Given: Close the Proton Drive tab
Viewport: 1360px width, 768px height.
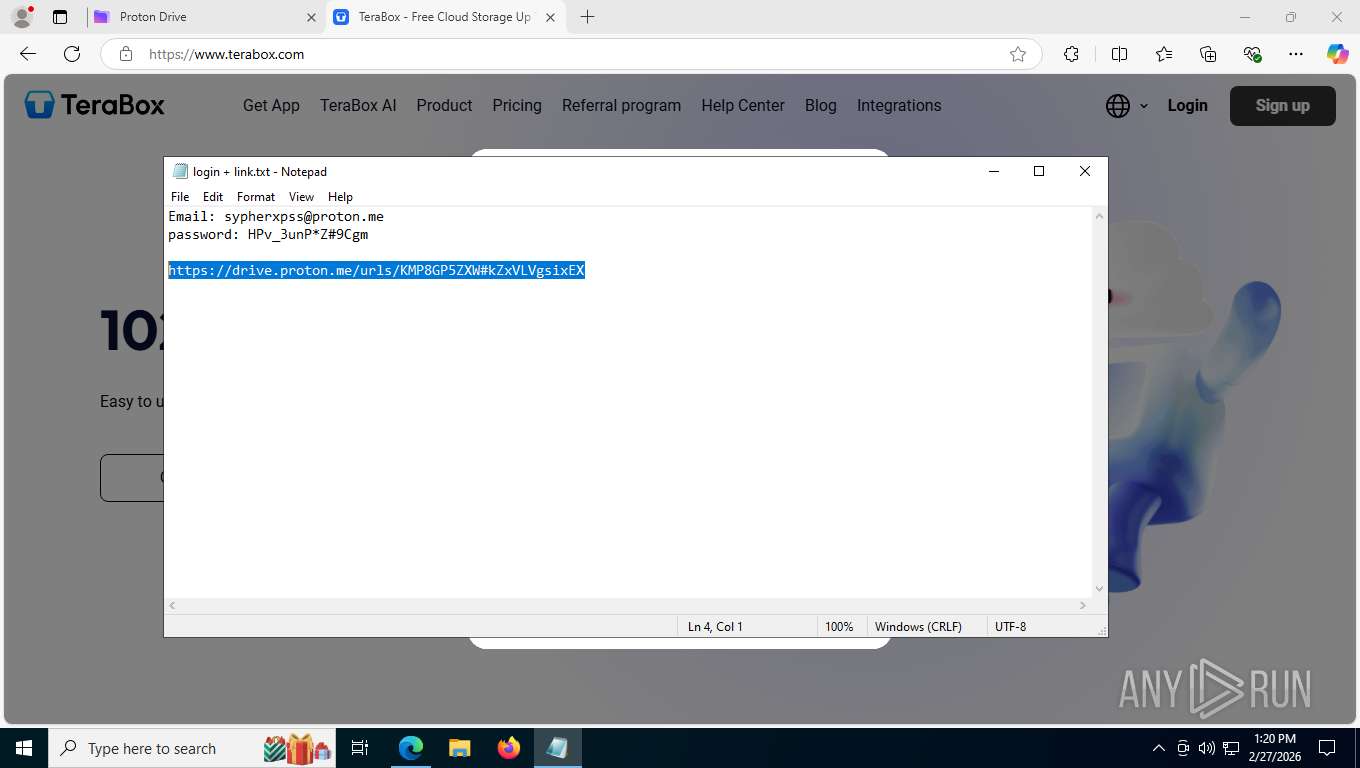Looking at the screenshot, I should [x=311, y=17].
